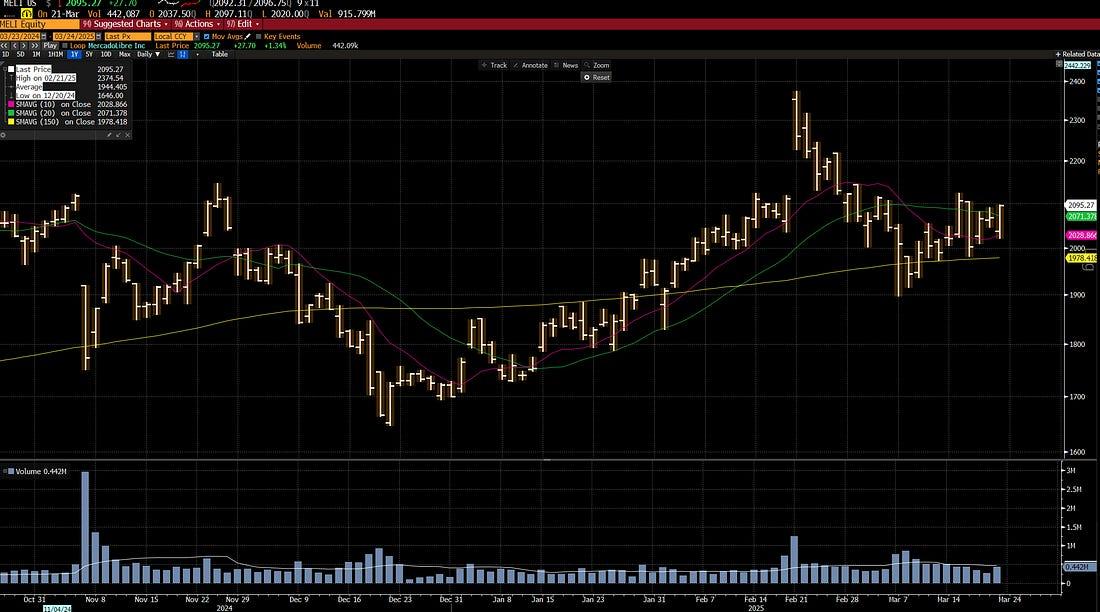
Task: Open the News overlay tool
Action: coord(566,65)
